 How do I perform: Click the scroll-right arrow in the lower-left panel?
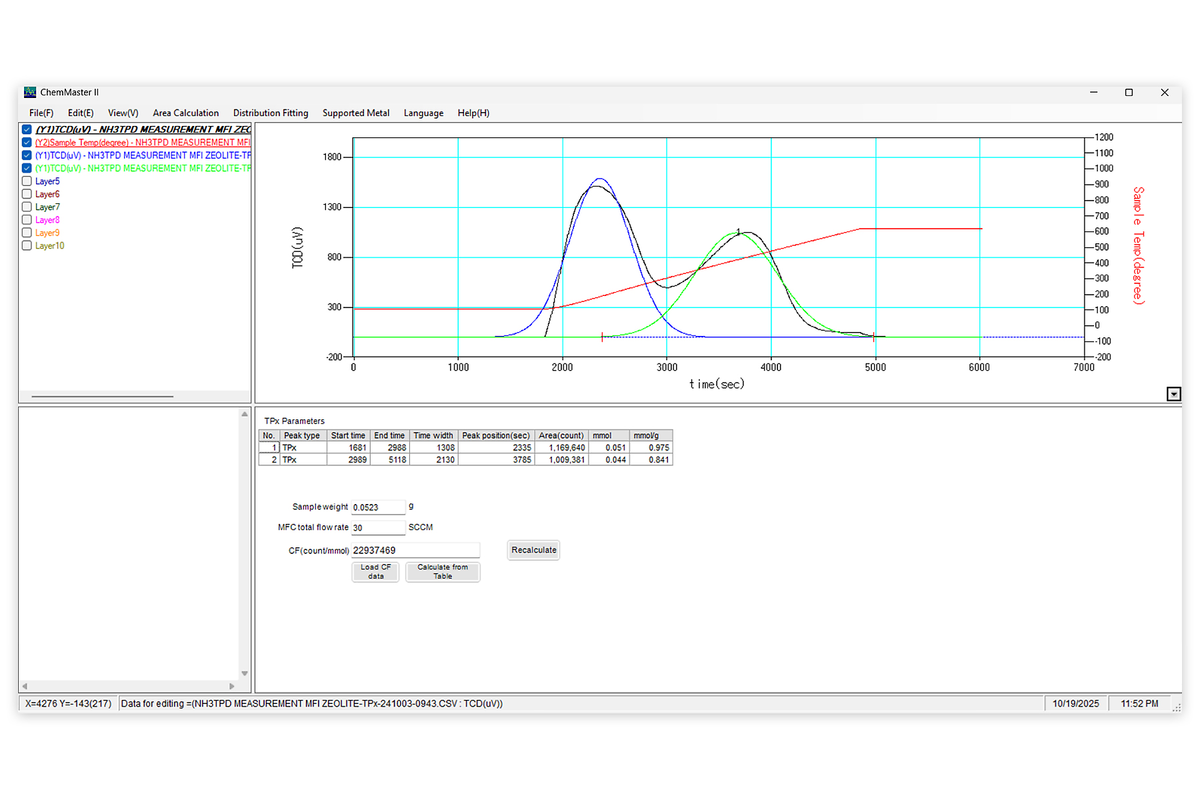234,686
